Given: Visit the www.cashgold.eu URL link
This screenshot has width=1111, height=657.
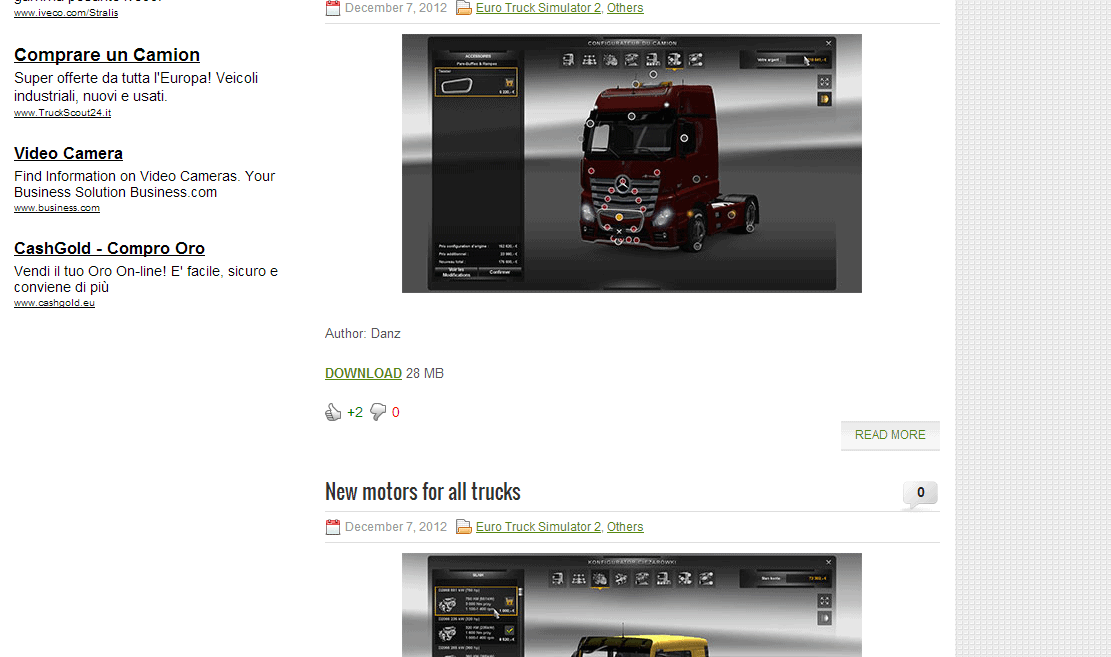Looking at the screenshot, I should [54, 303].
